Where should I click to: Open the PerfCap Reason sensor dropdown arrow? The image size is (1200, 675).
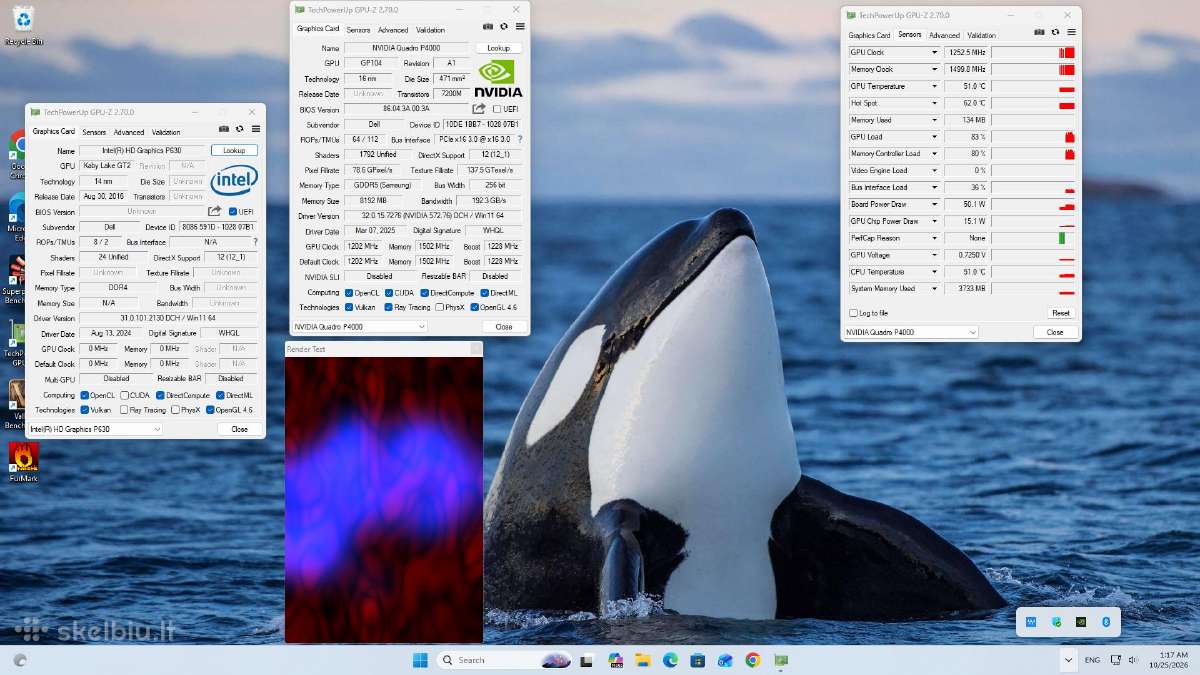point(935,238)
